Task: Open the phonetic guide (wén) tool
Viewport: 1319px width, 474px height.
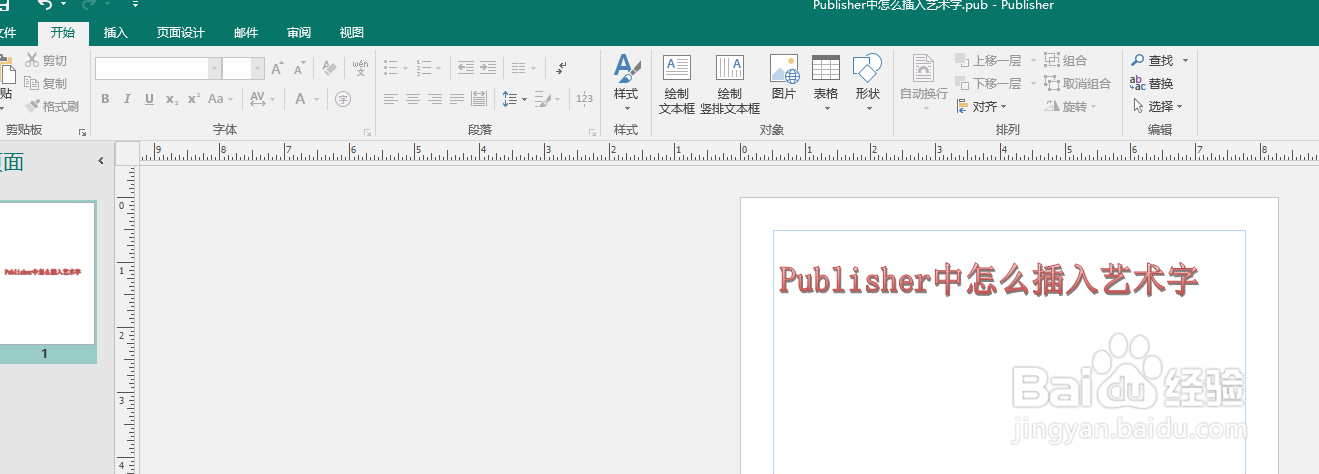Action: [x=361, y=68]
